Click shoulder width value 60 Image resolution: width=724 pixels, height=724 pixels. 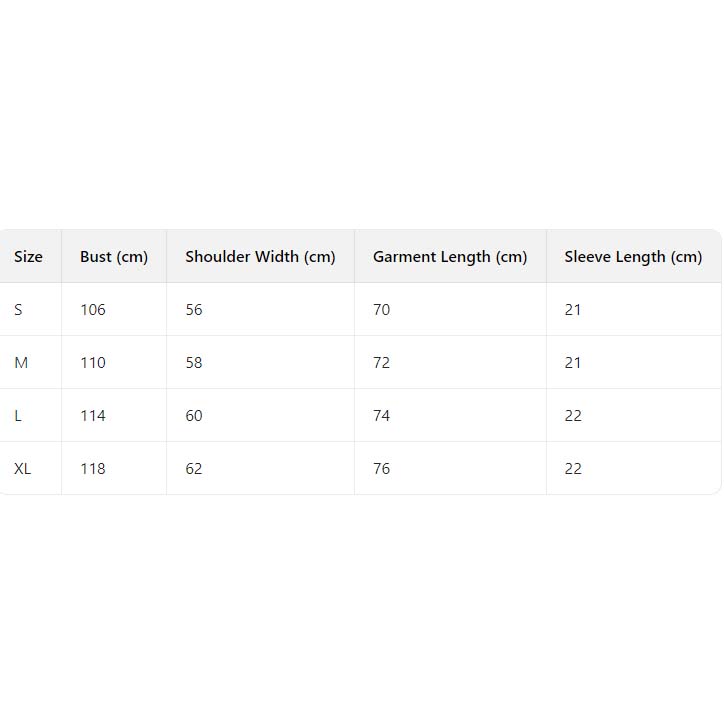194,416
